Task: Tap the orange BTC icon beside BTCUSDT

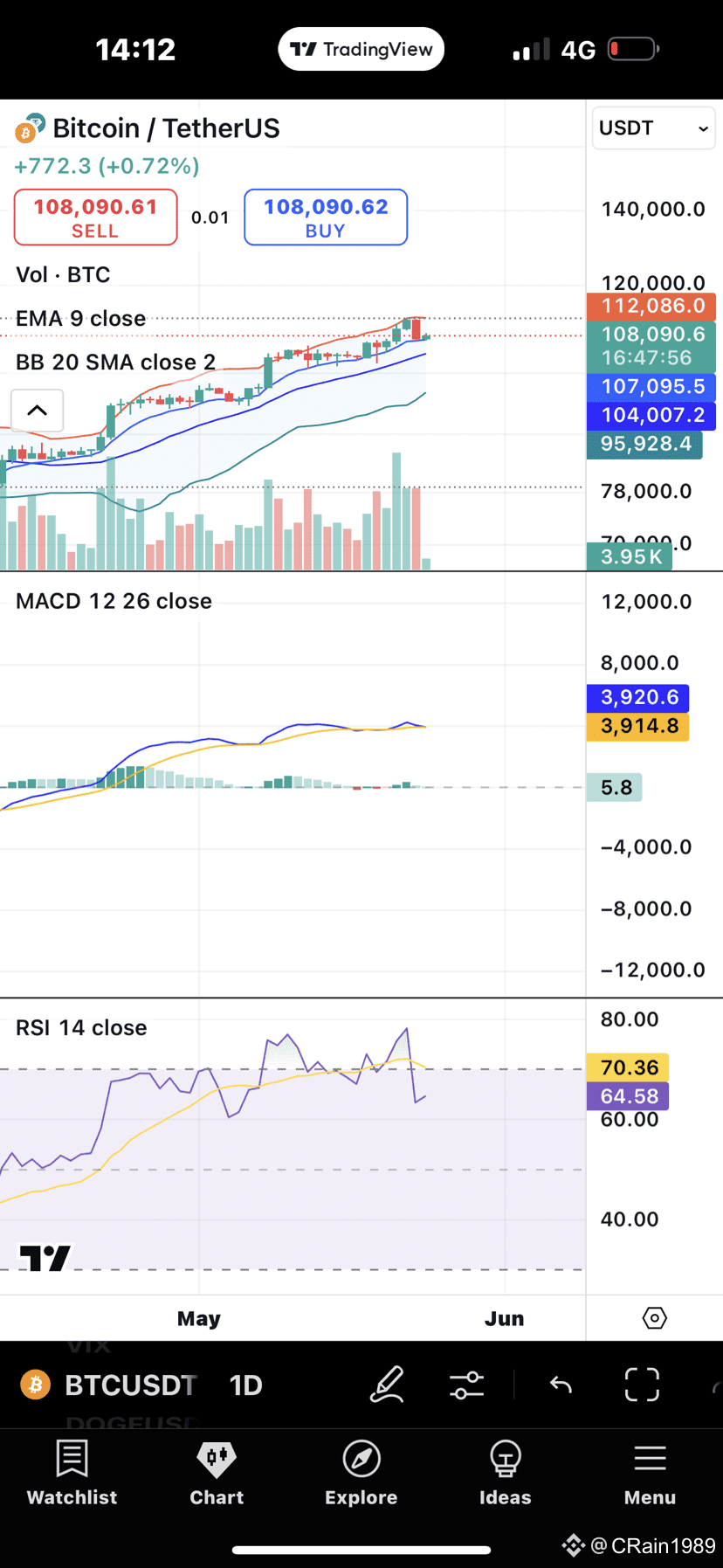Action: coord(36,1385)
